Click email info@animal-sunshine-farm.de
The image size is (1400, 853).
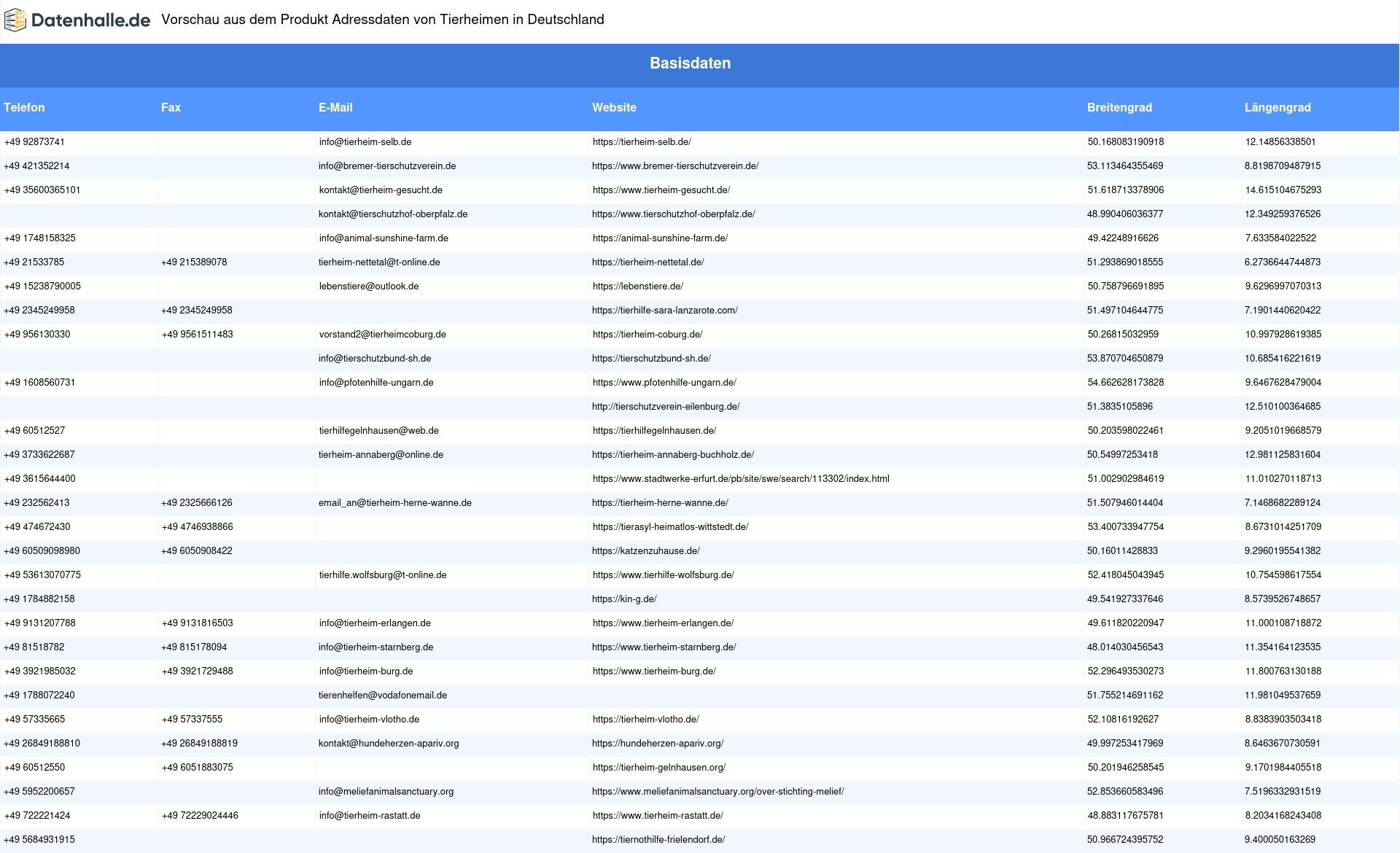click(x=384, y=238)
